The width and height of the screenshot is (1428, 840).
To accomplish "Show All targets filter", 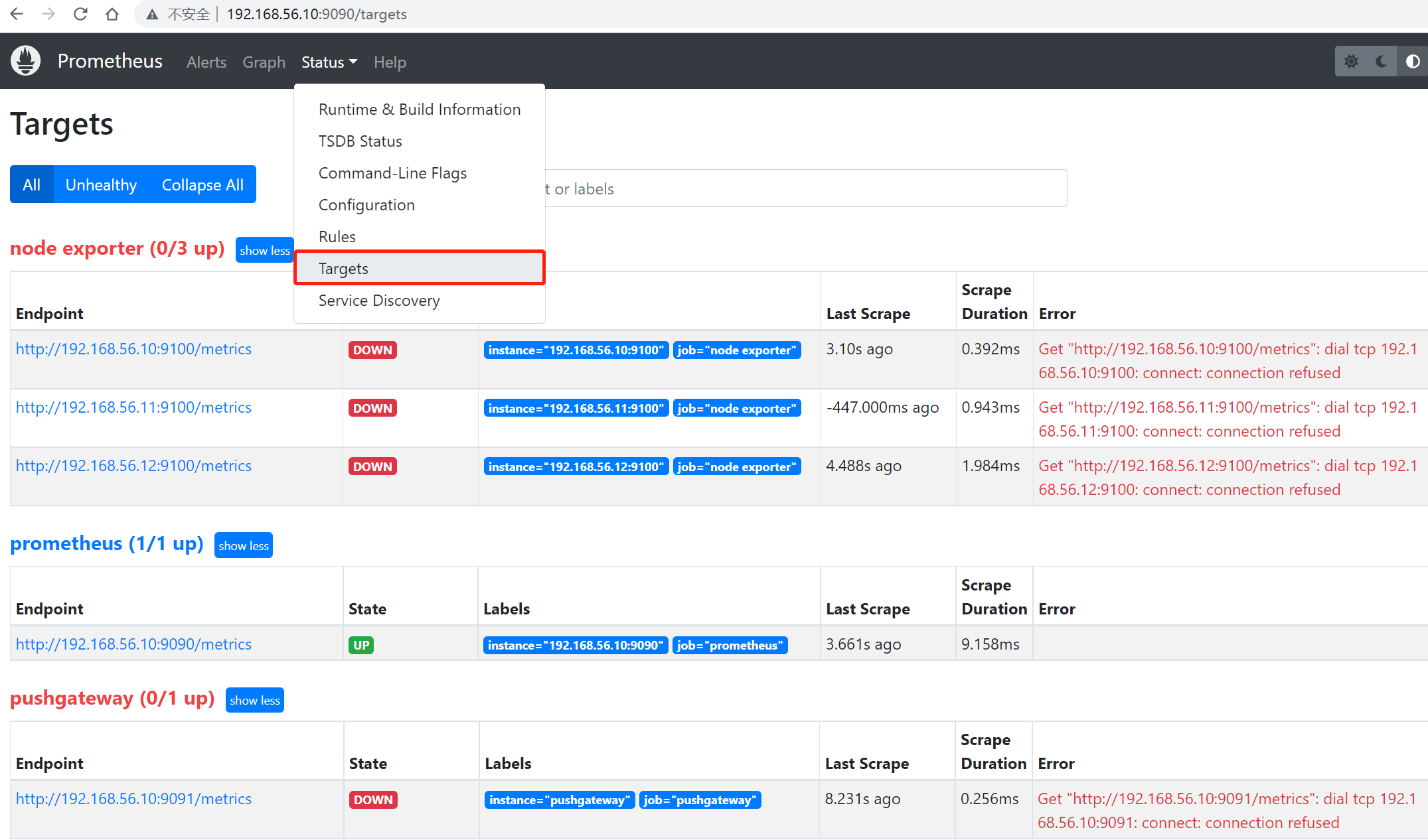I will pyautogui.click(x=31, y=184).
